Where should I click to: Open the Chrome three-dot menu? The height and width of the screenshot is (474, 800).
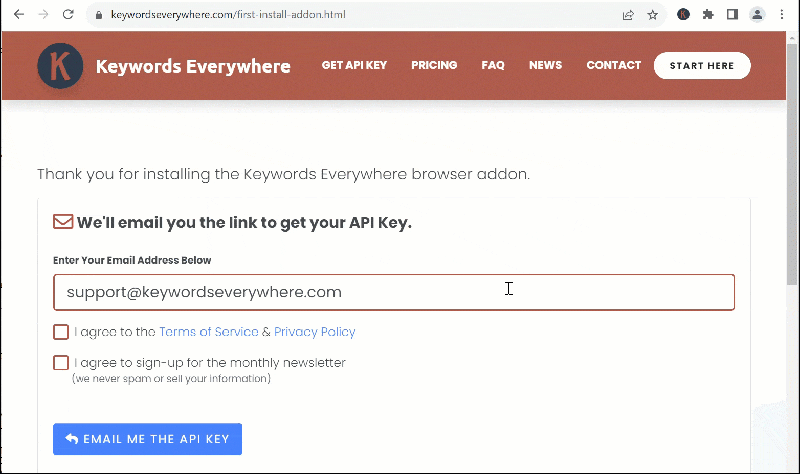[782, 14]
